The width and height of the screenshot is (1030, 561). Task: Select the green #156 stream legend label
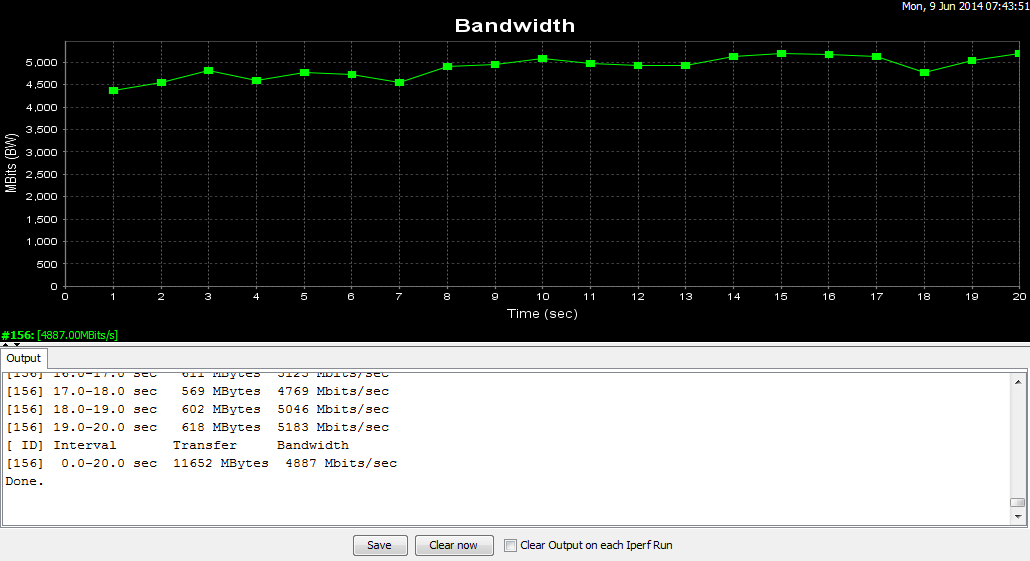[60, 335]
